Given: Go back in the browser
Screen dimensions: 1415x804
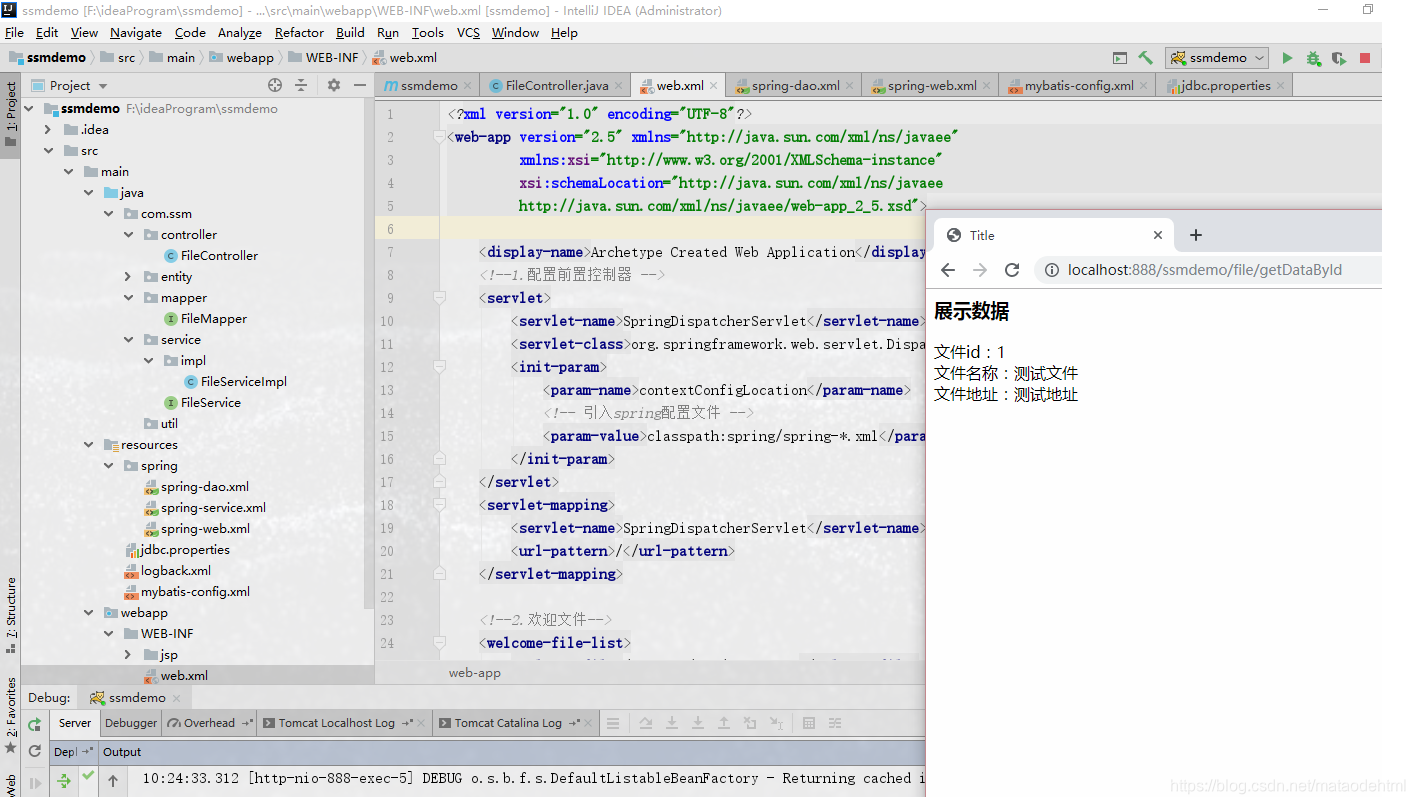Looking at the screenshot, I should click(948, 270).
